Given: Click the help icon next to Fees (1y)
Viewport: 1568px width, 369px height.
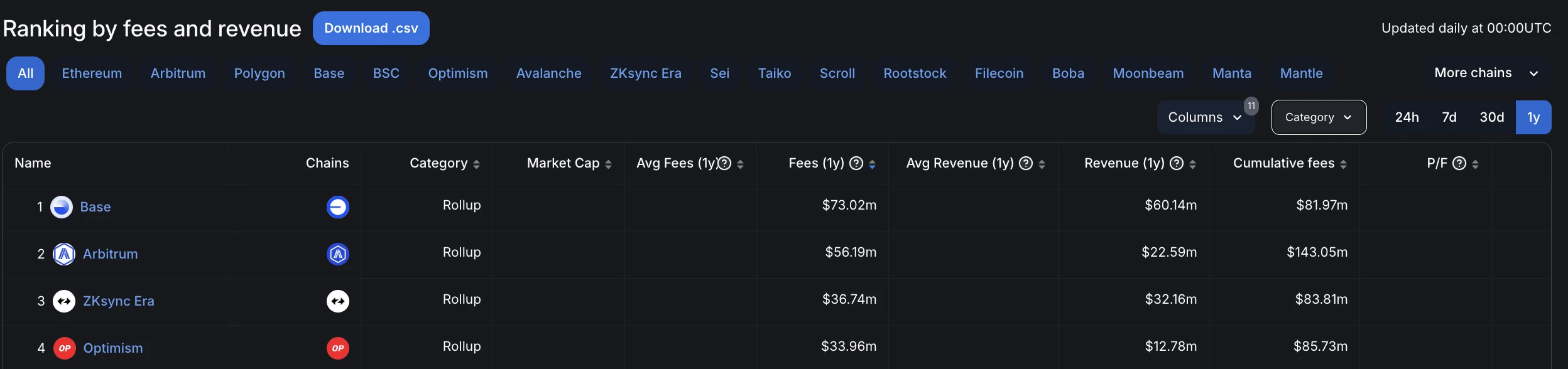Looking at the screenshot, I should click(856, 164).
